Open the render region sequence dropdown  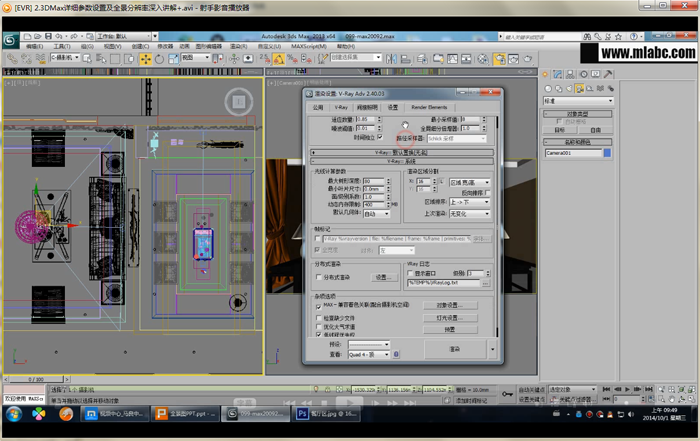[x=471, y=201]
